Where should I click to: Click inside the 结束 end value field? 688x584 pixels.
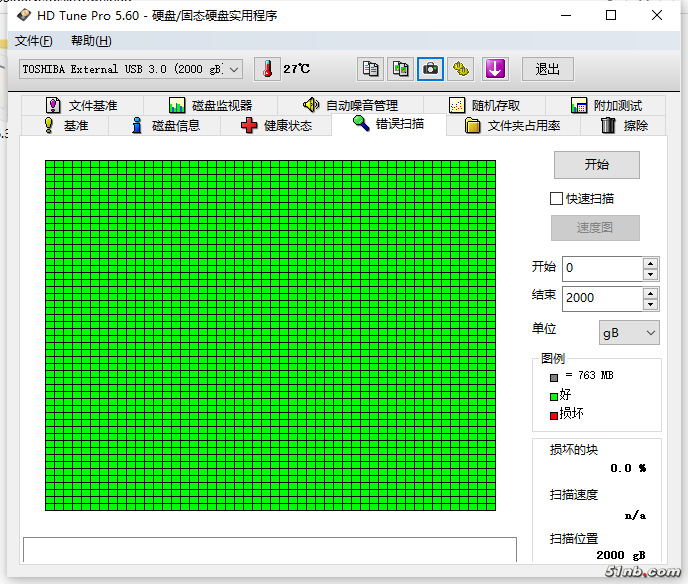[600, 298]
